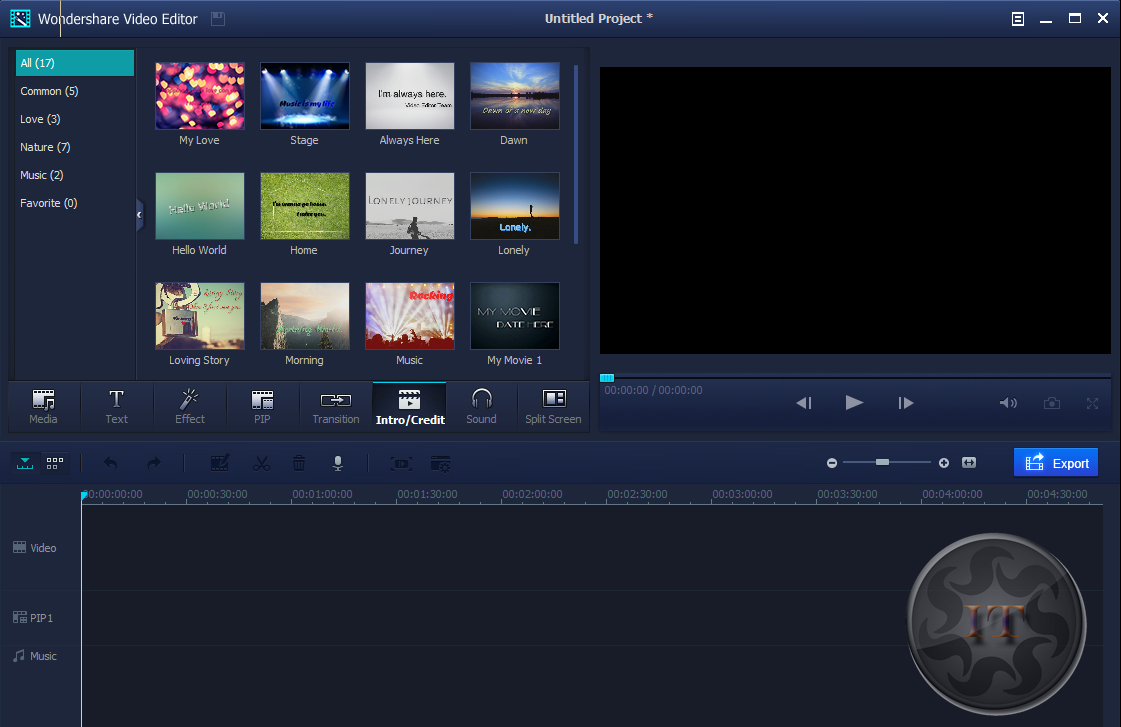Click the redo arrow

tap(153, 462)
